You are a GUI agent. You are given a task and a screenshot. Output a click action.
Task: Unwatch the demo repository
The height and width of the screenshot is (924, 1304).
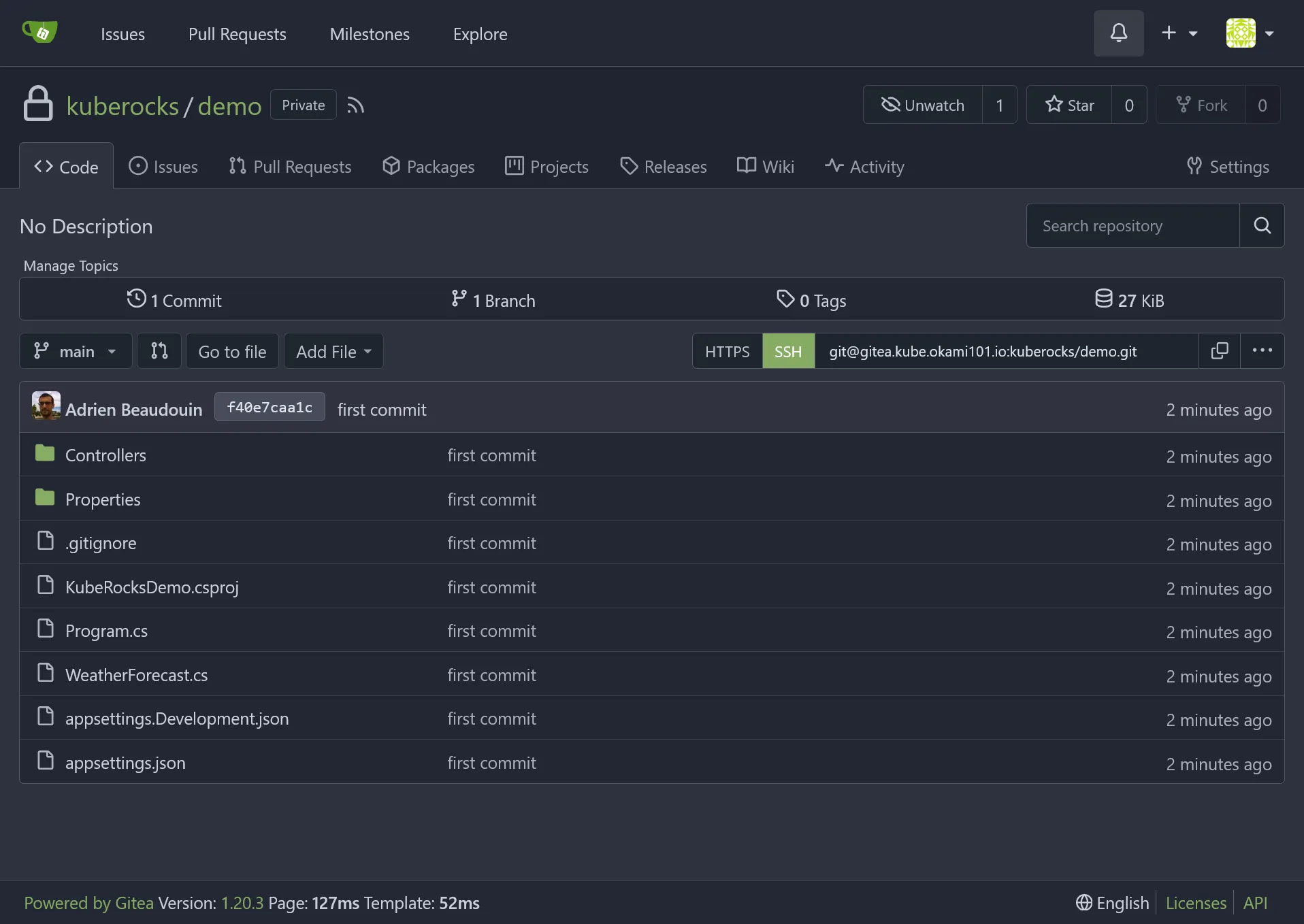point(923,105)
